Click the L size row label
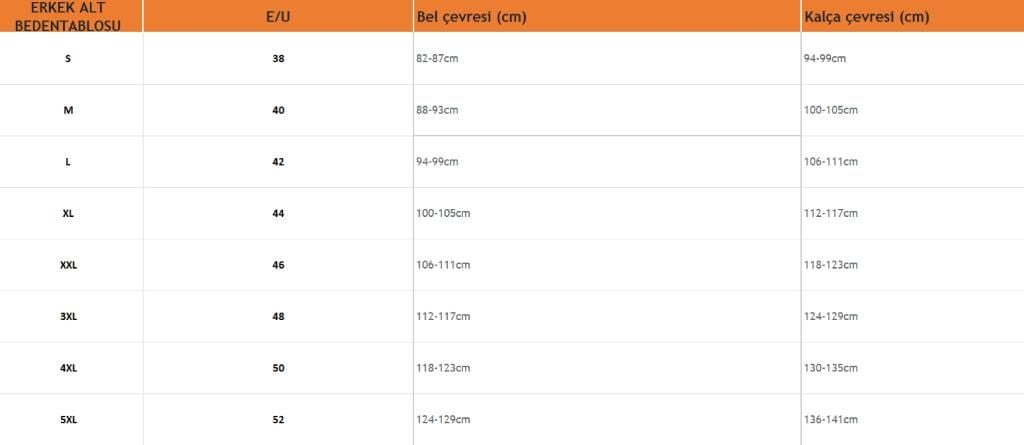1024x445 pixels. [68, 162]
